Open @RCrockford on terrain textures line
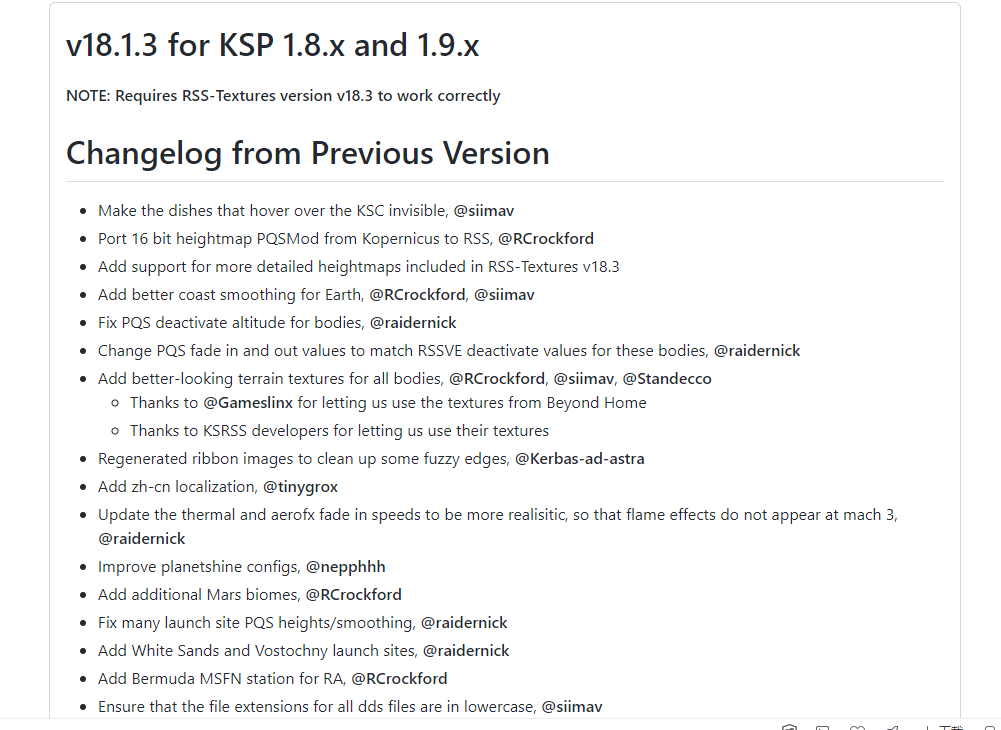 tap(497, 378)
